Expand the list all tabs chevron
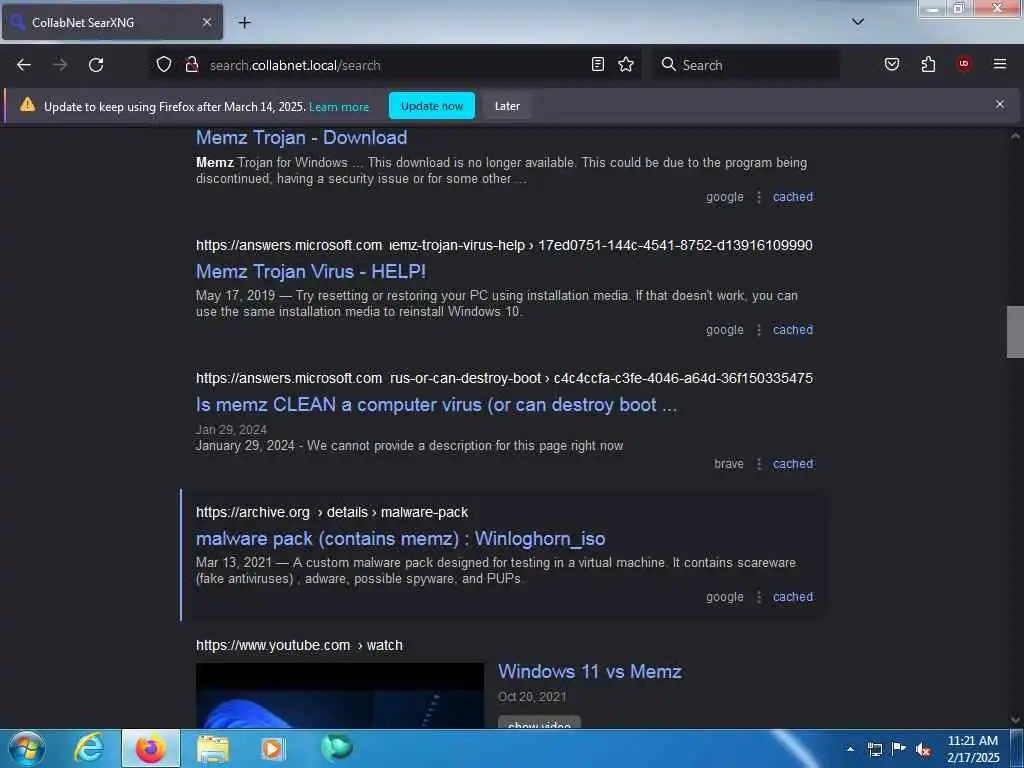1024x768 pixels. pos(858,22)
